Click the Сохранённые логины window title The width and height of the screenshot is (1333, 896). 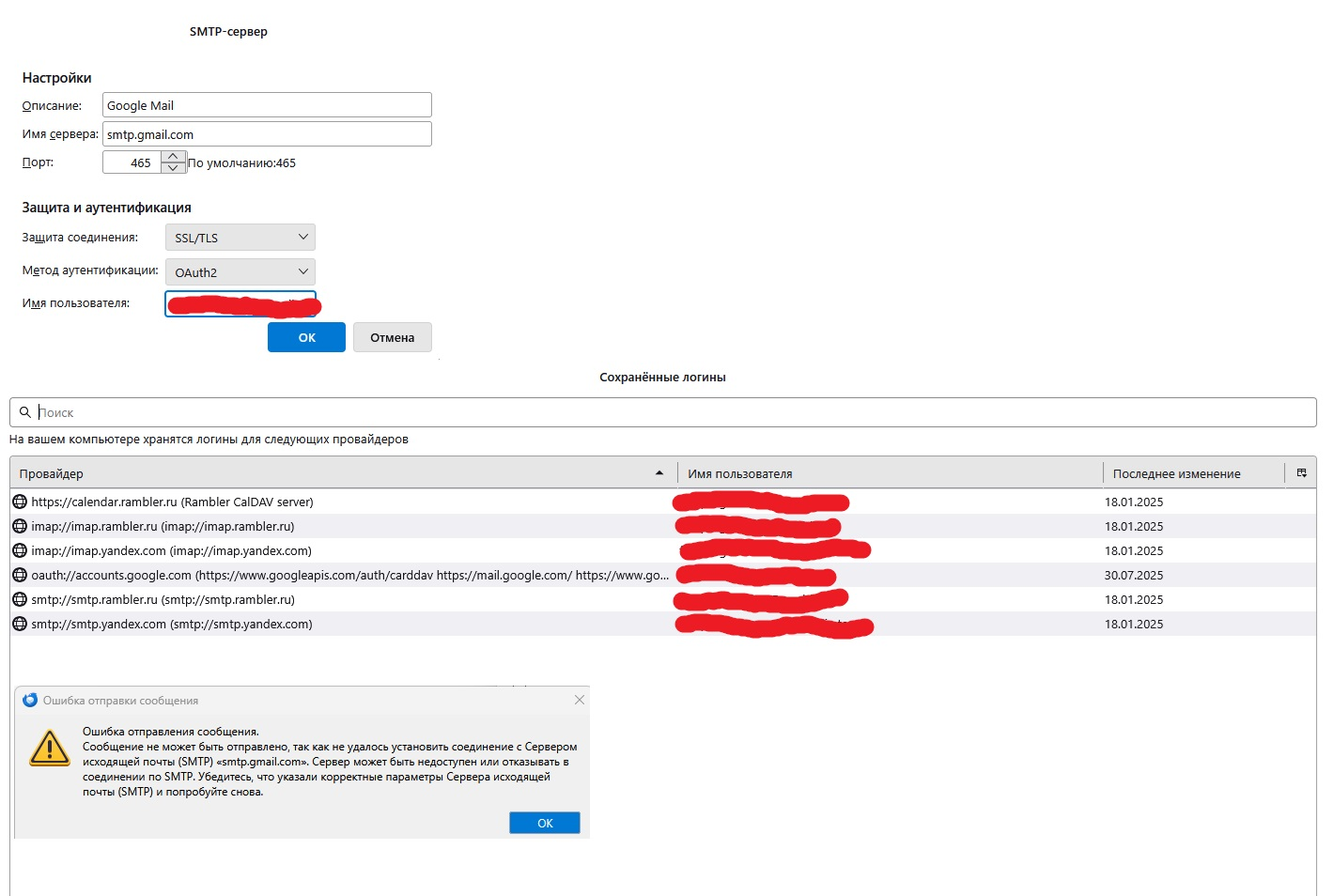(x=662, y=377)
